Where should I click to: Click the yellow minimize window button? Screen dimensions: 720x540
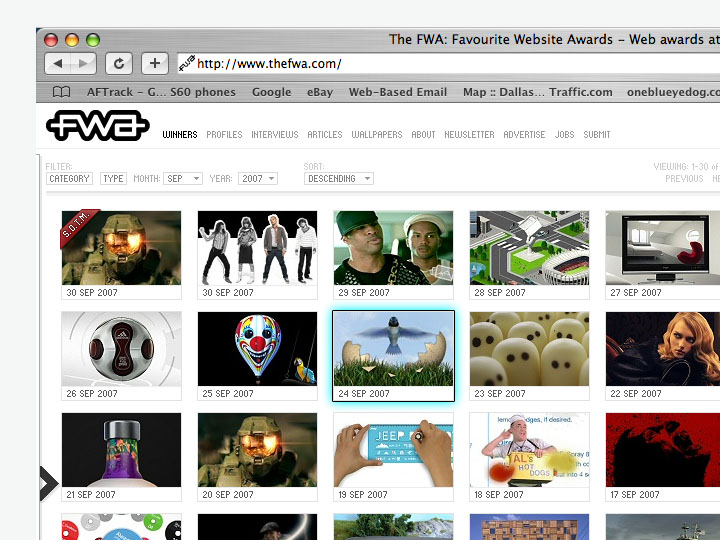pos(72,39)
